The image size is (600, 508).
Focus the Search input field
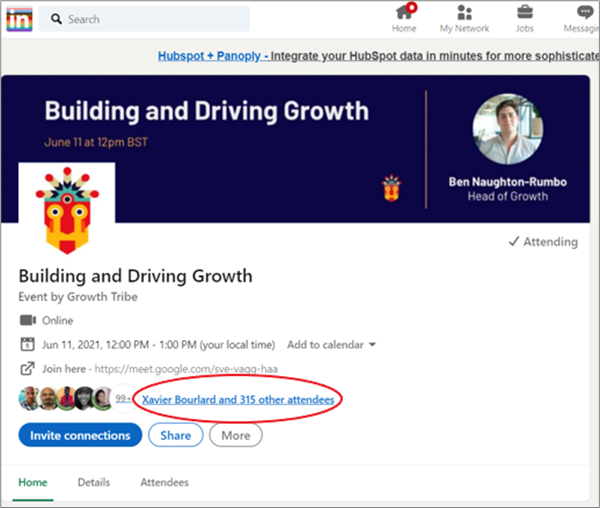[x=144, y=19]
